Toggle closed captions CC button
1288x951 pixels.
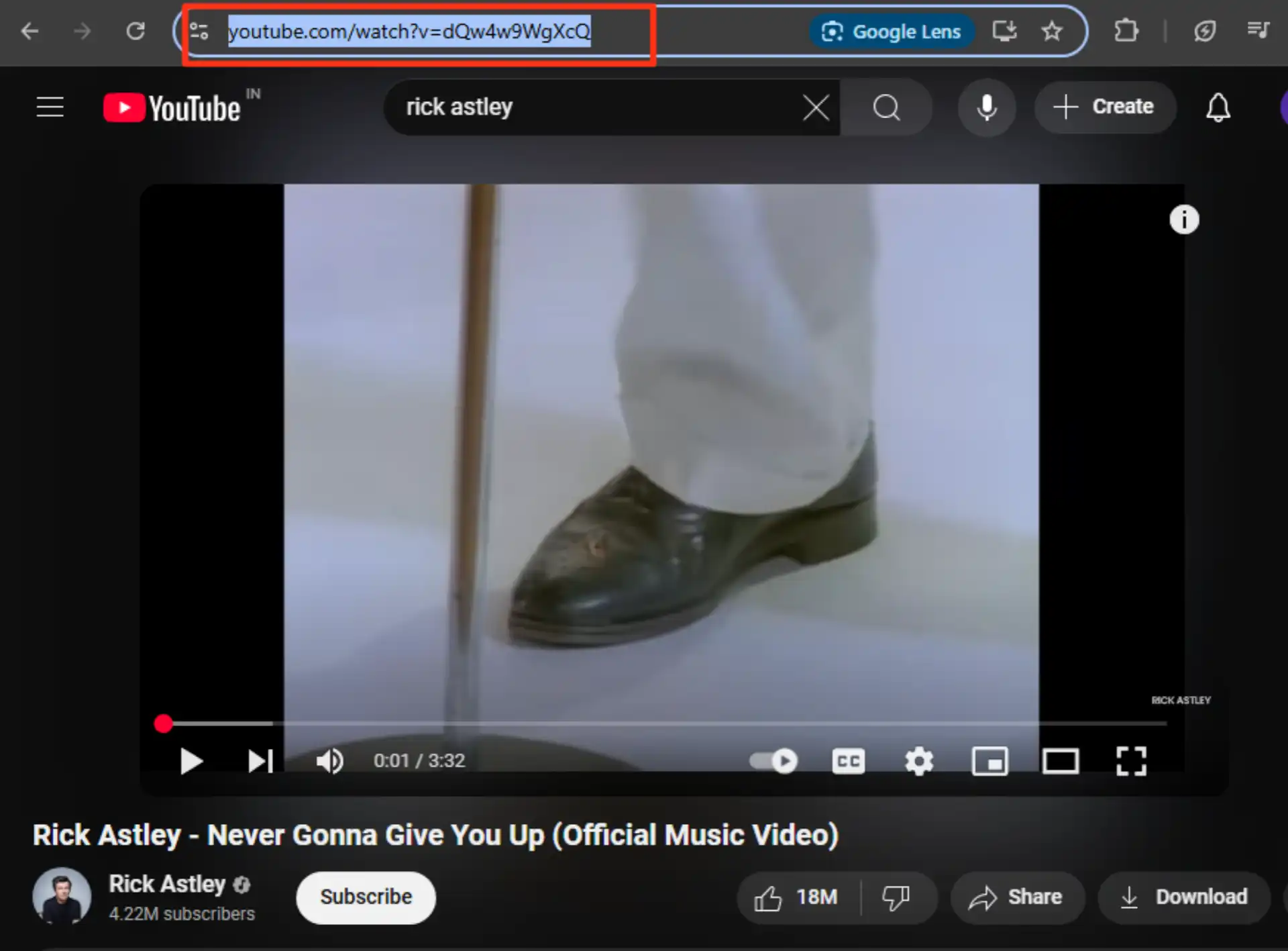pos(848,761)
